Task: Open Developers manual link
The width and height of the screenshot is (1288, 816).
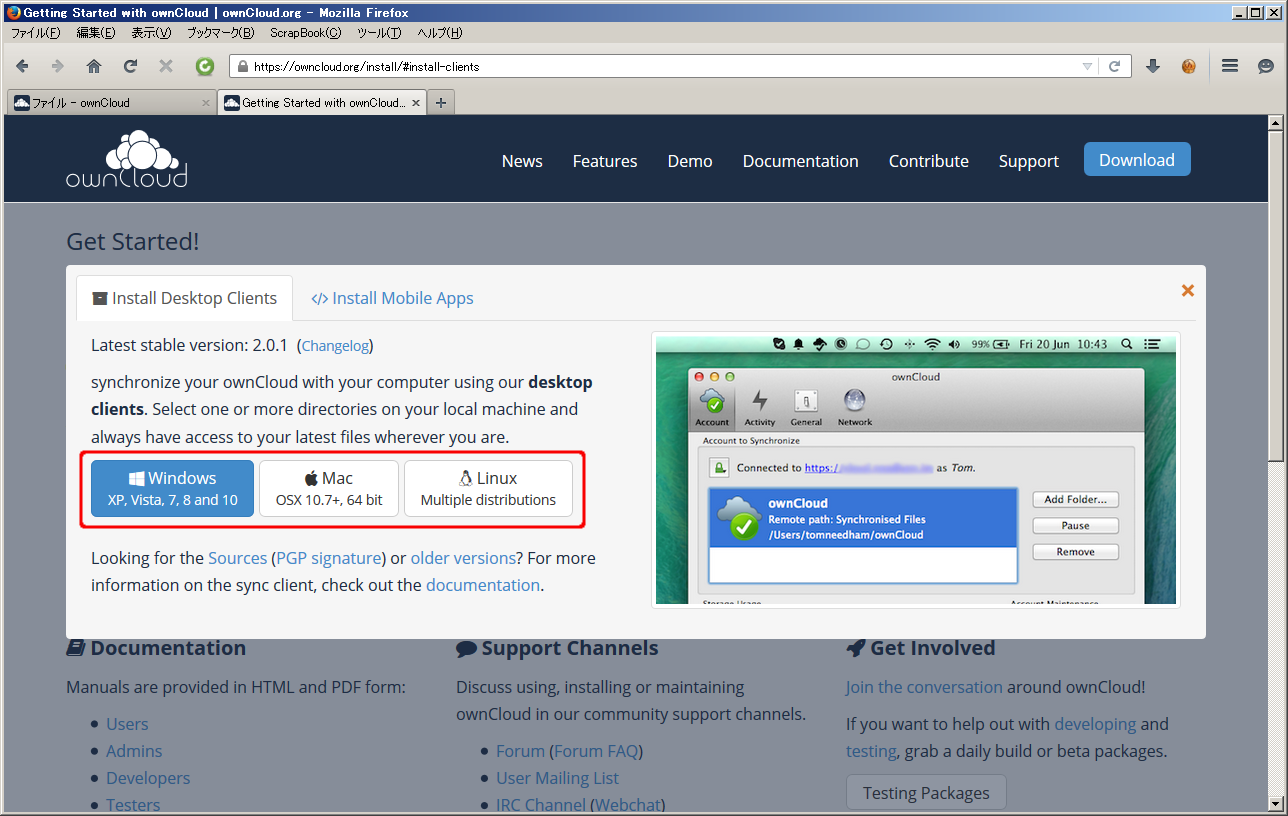Action: [x=148, y=778]
